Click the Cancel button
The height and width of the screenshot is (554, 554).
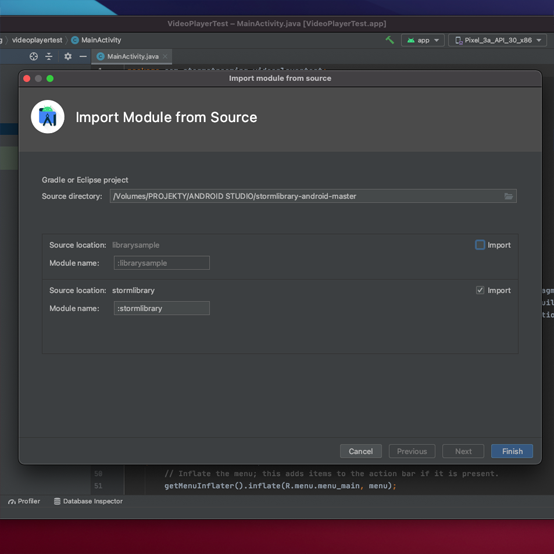tap(361, 451)
